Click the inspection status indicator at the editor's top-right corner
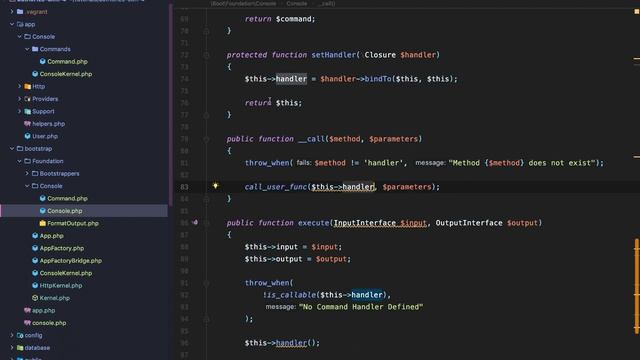The width and height of the screenshot is (640, 360). (636, 12)
